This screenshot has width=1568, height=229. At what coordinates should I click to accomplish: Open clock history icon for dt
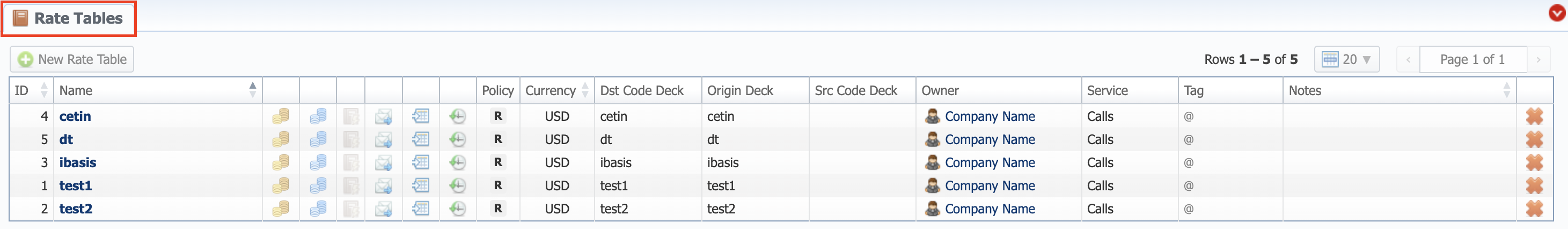tap(458, 139)
